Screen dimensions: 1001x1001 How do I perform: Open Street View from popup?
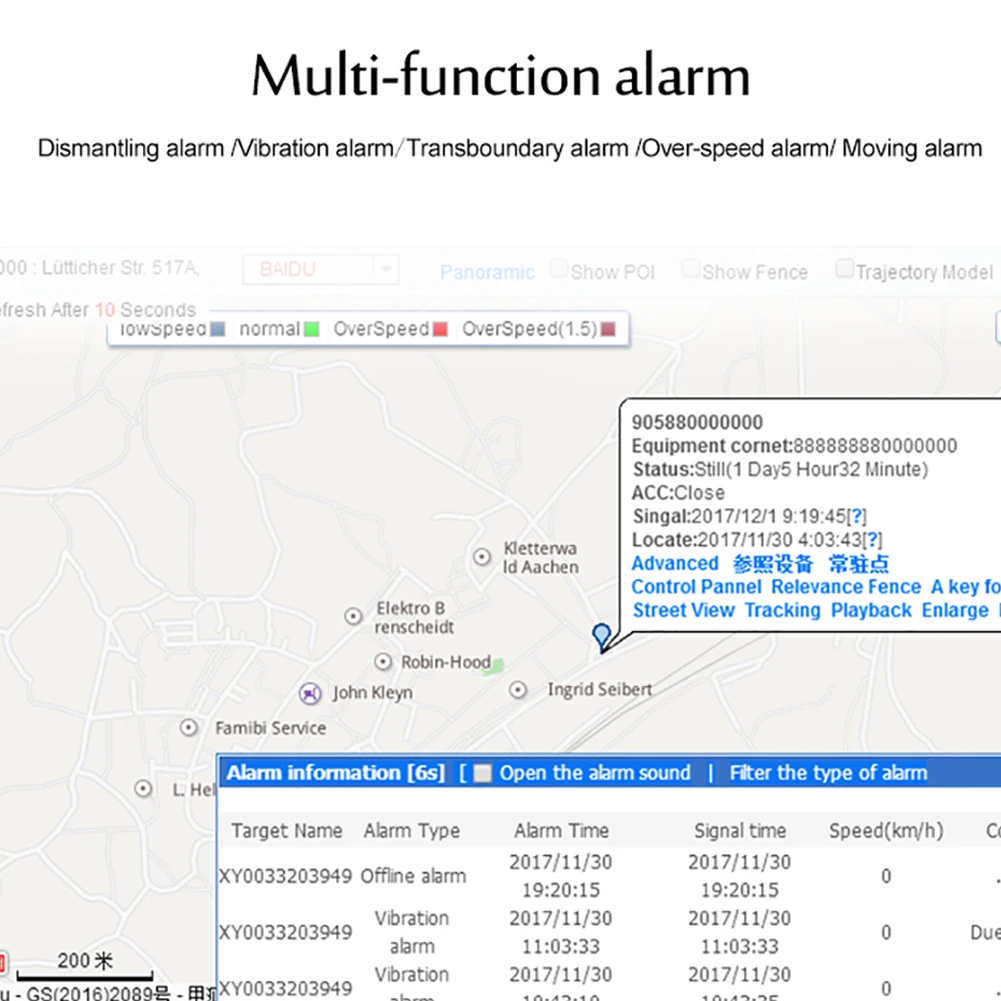tap(683, 611)
